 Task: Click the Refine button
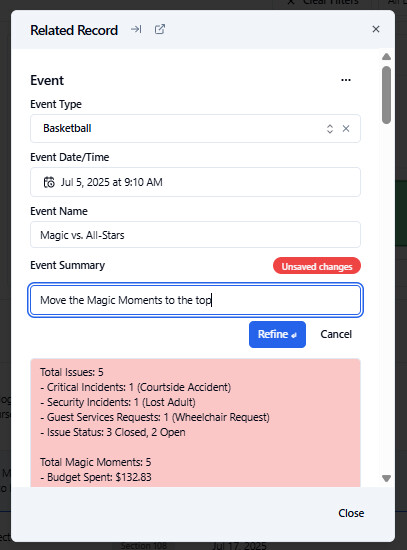tap(277, 334)
